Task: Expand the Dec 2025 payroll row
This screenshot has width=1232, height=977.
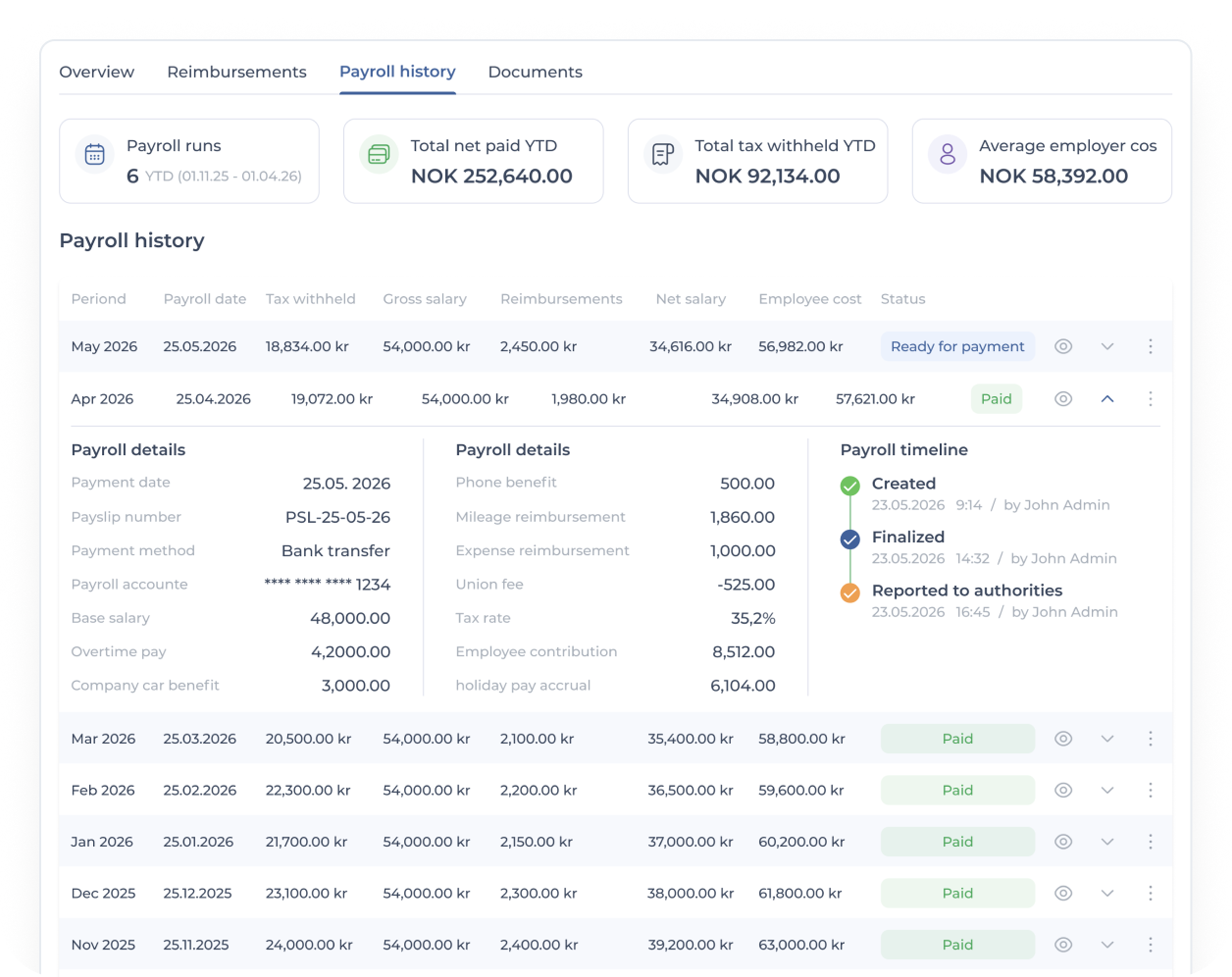Action: [x=1107, y=894]
